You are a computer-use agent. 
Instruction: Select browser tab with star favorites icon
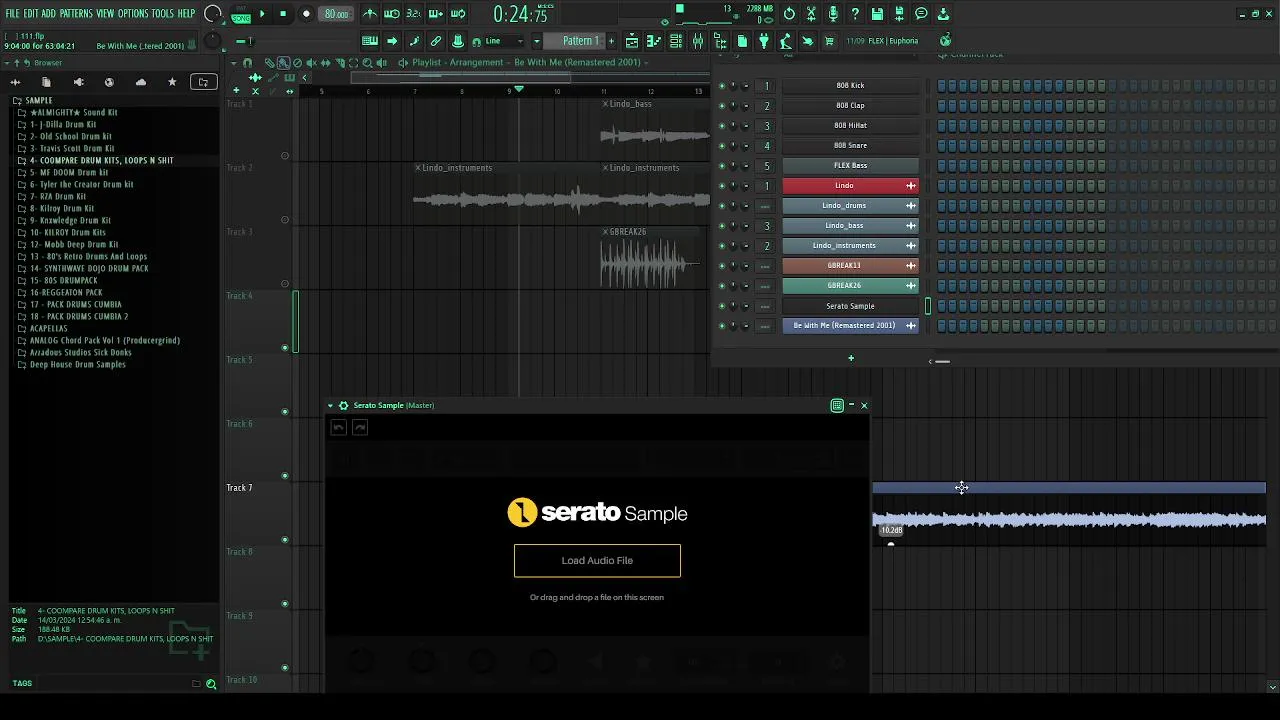click(x=172, y=82)
